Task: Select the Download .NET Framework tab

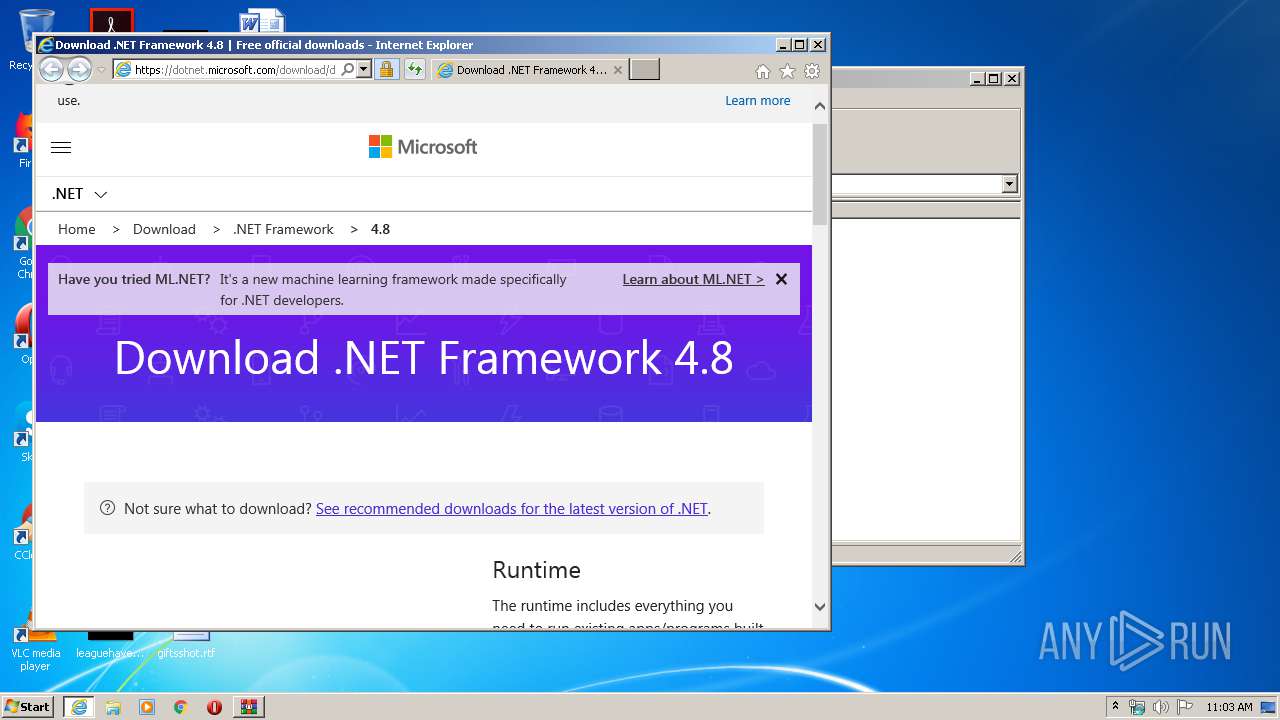Action: [x=530, y=70]
